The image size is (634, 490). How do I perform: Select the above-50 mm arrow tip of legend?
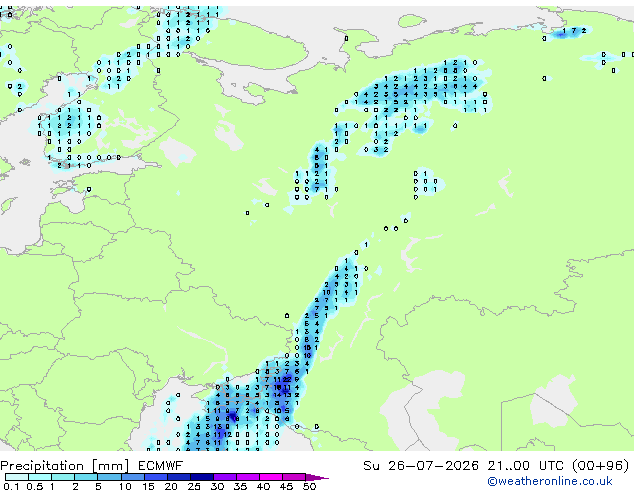click(x=317, y=477)
